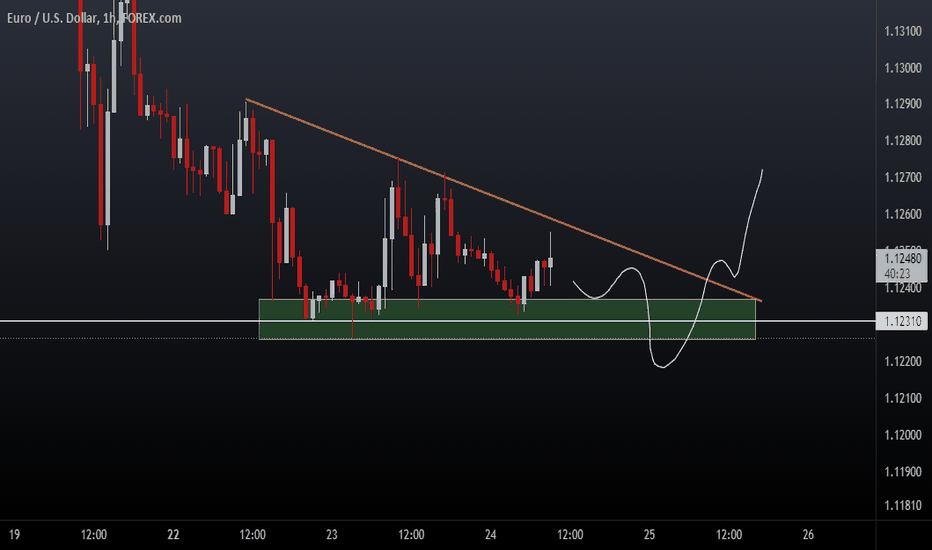Select the 1.12100 price axis label
Screen dimensions: 932x550
pyautogui.click(x=902, y=398)
